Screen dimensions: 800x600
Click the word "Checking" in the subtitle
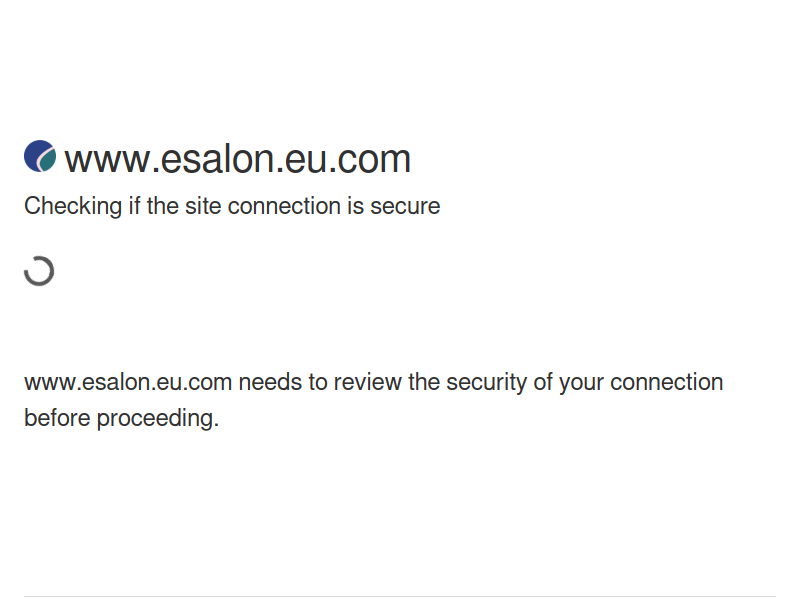pos(68,207)
